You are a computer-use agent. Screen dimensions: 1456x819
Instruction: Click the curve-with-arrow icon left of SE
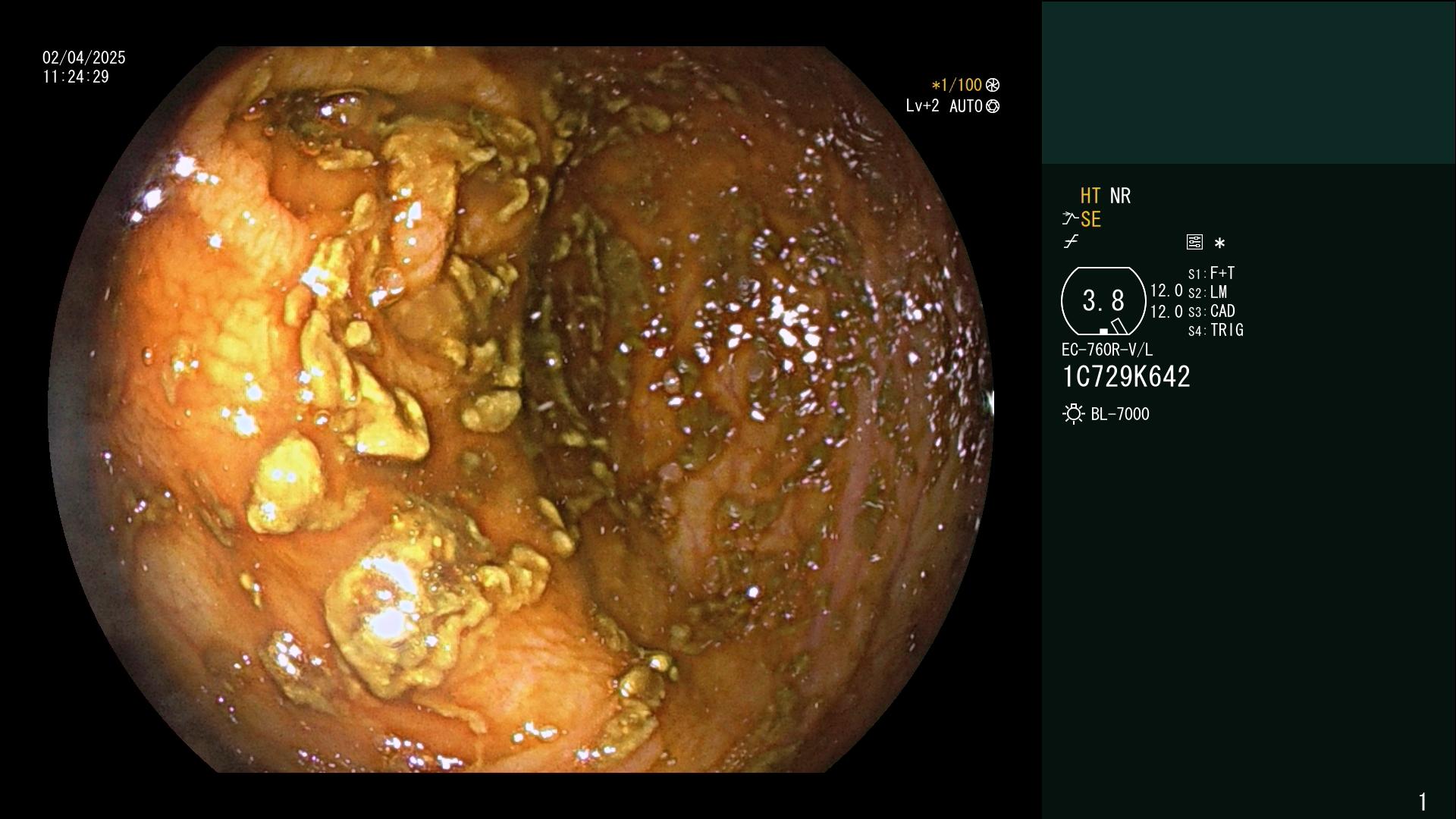point(1069,219)
